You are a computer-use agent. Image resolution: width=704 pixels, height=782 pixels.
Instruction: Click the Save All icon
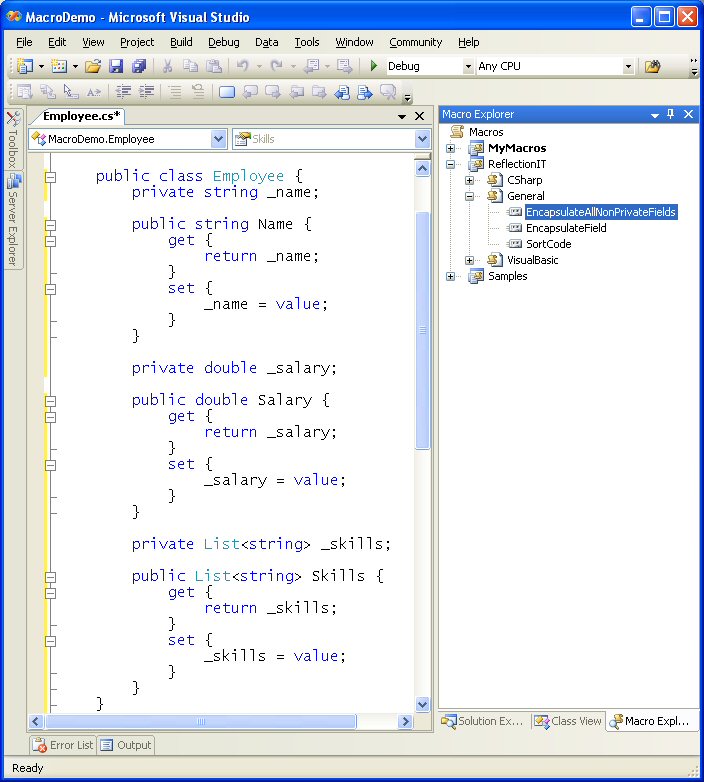(x=139, y=66)
